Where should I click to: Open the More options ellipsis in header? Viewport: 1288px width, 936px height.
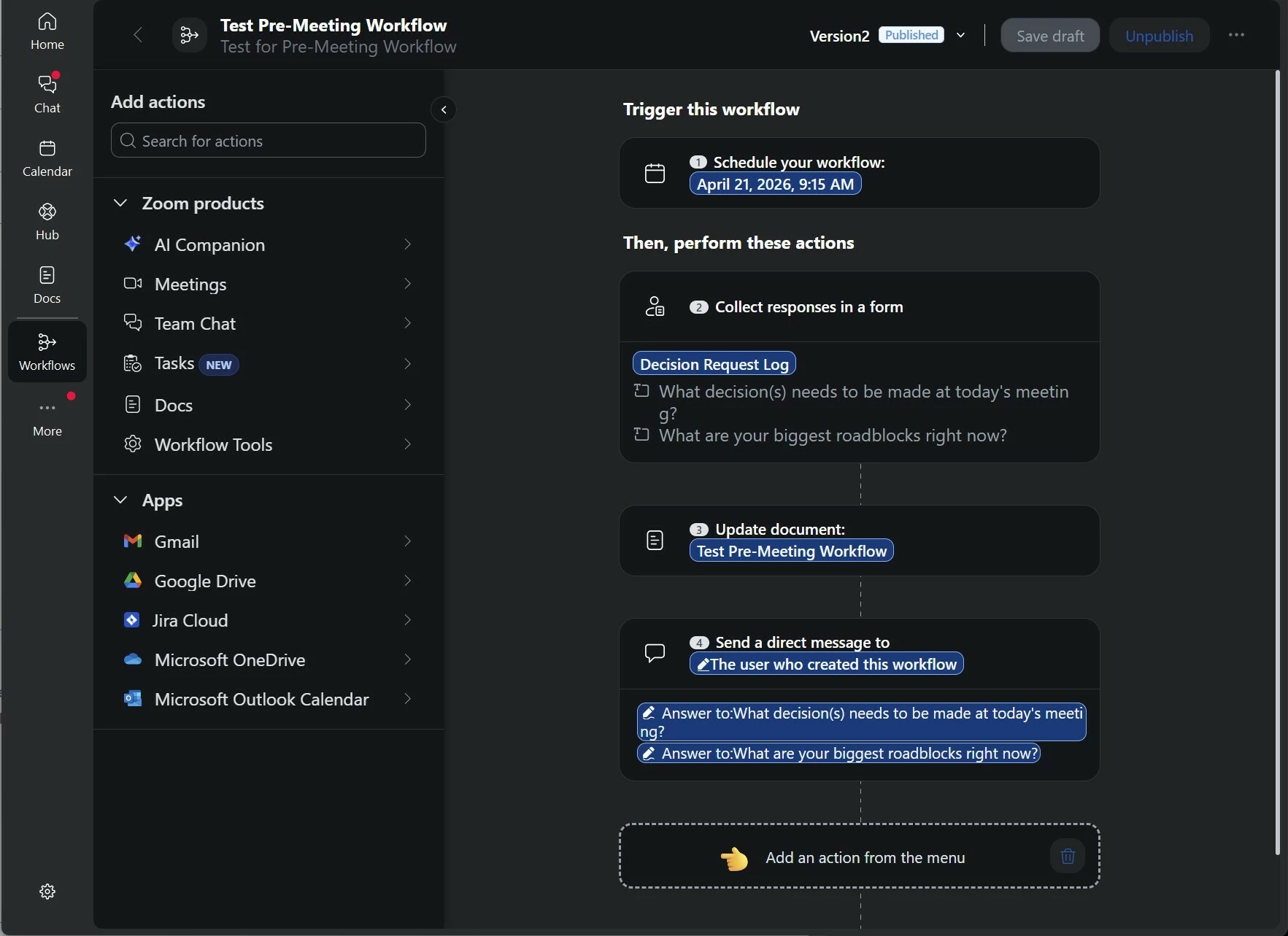pyautogui.click(x=1236, y=35)
